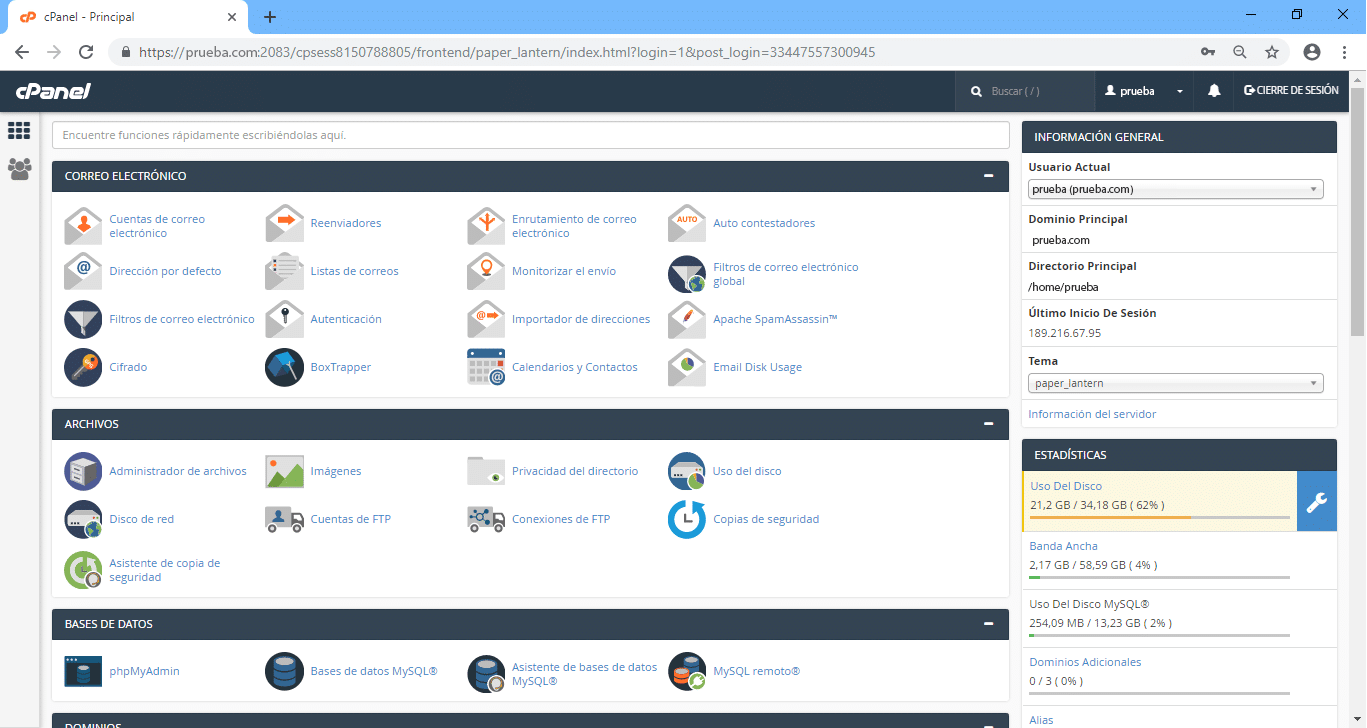This screenshot has height=728, width=1367.
Task: Open the Información del servidor link
Action: coord(1092,414)
